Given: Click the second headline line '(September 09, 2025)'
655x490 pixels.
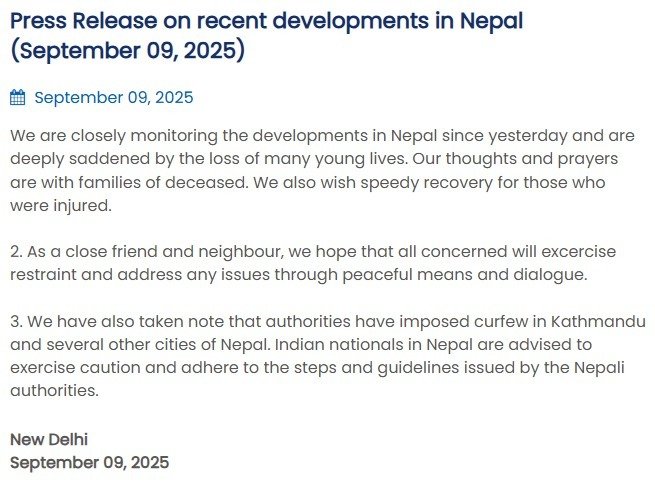Looking at the screenshot, I should (x=127, y=49).
